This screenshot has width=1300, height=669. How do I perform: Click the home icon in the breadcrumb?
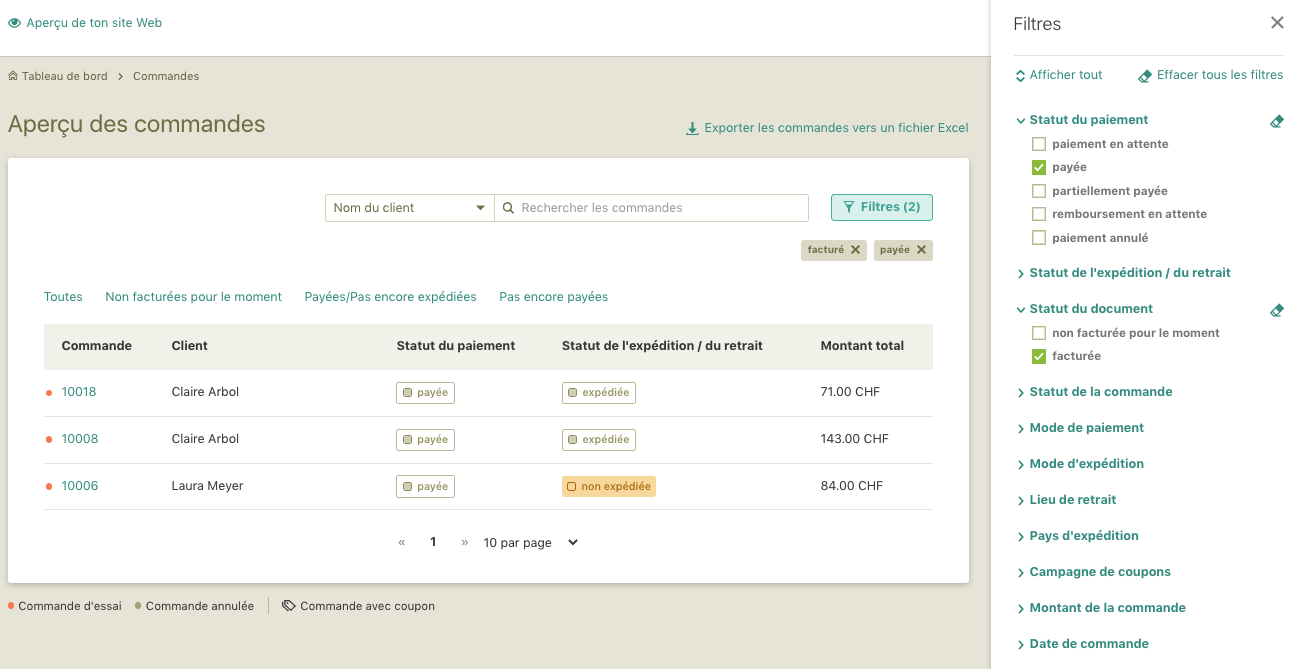(13, 76)
